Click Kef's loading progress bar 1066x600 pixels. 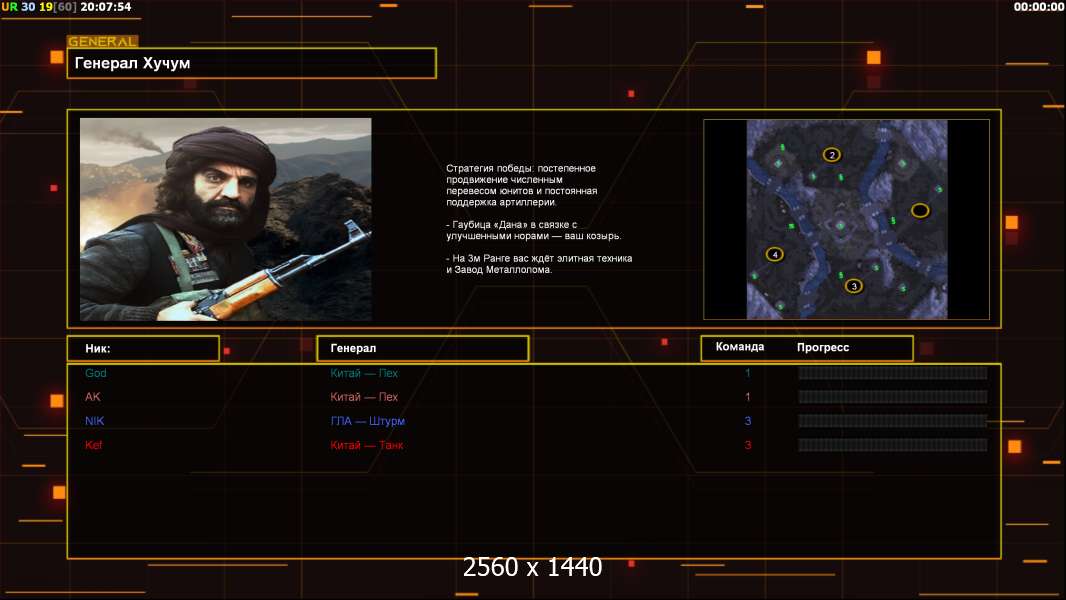tap(892, 445)
